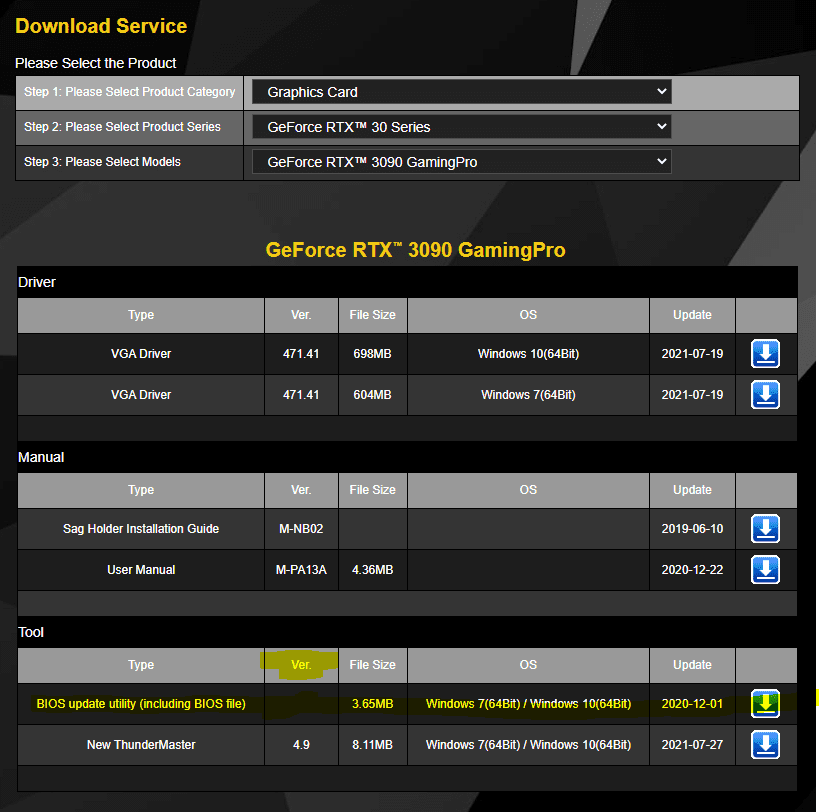Click 'Windows 10(64Bit)' OS cell
The image size is (819, 812).
tap(528, 354)
